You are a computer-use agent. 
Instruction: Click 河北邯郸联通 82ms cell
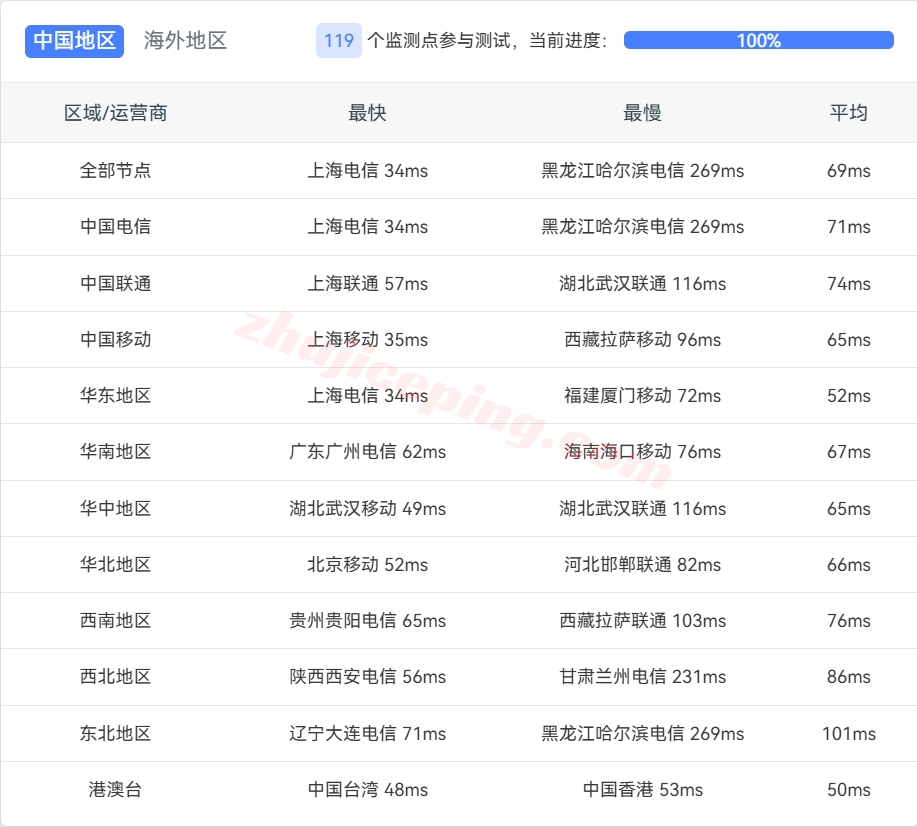(642, 565)
